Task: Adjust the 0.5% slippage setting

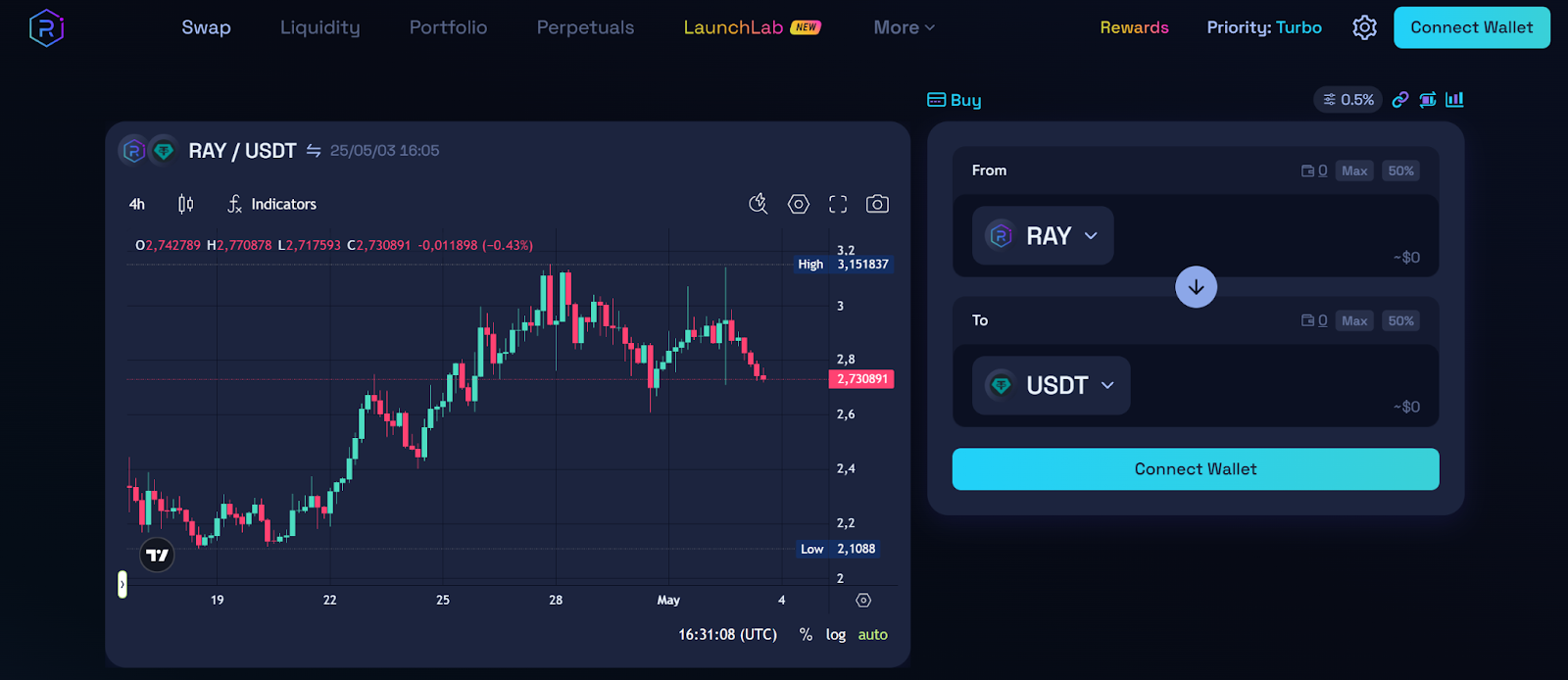Action: [x=1347, y=99]
